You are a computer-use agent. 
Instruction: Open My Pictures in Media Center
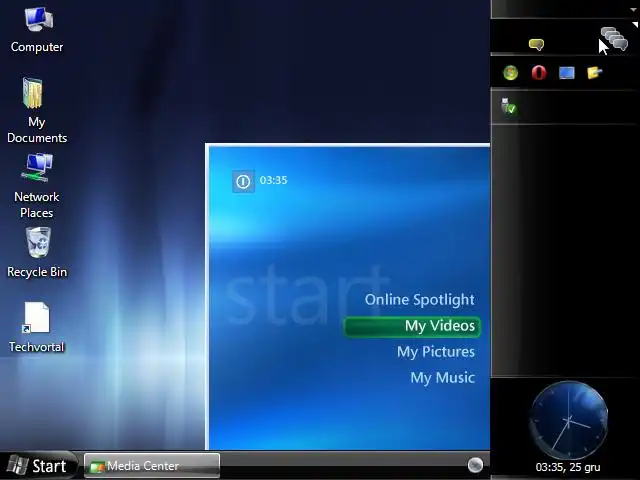(x=436, y=352)
